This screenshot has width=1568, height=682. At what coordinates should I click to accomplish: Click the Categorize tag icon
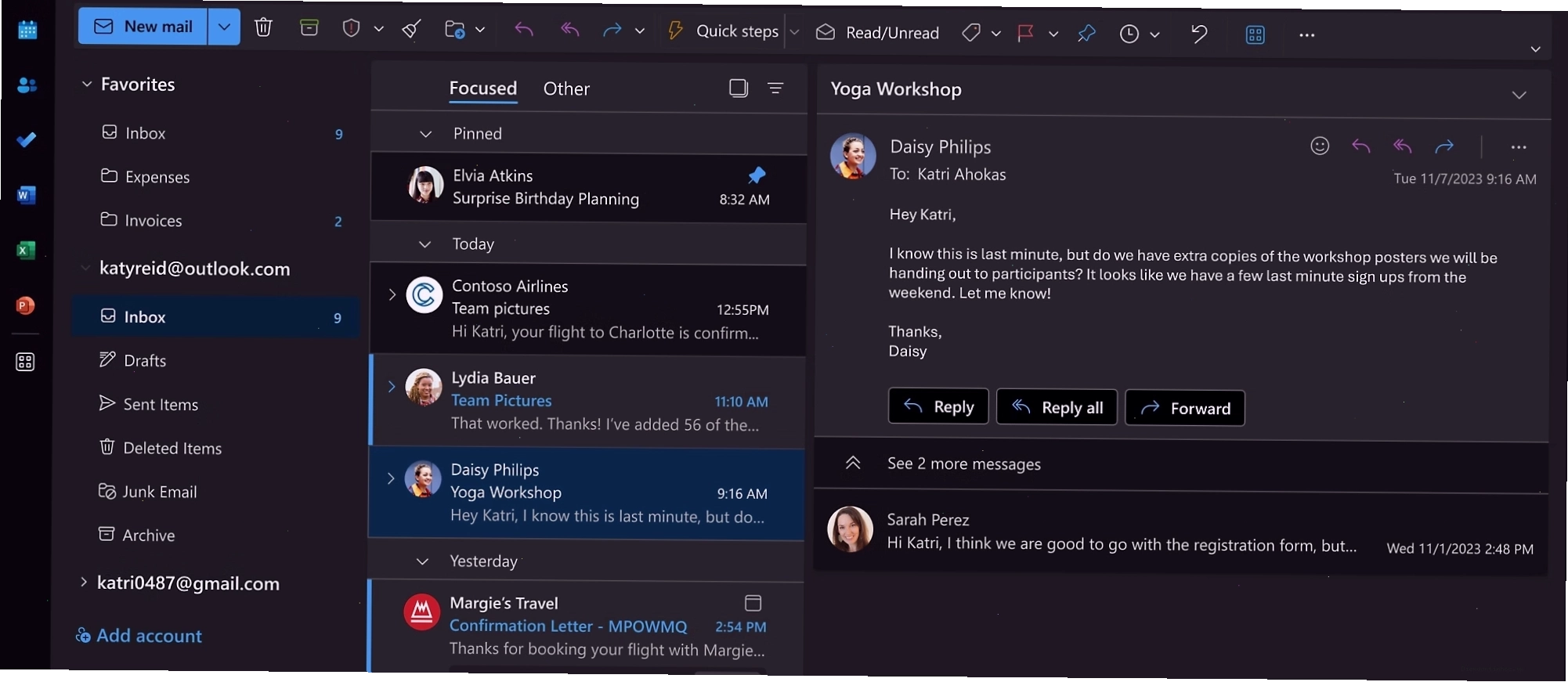(x=971, y=33)
